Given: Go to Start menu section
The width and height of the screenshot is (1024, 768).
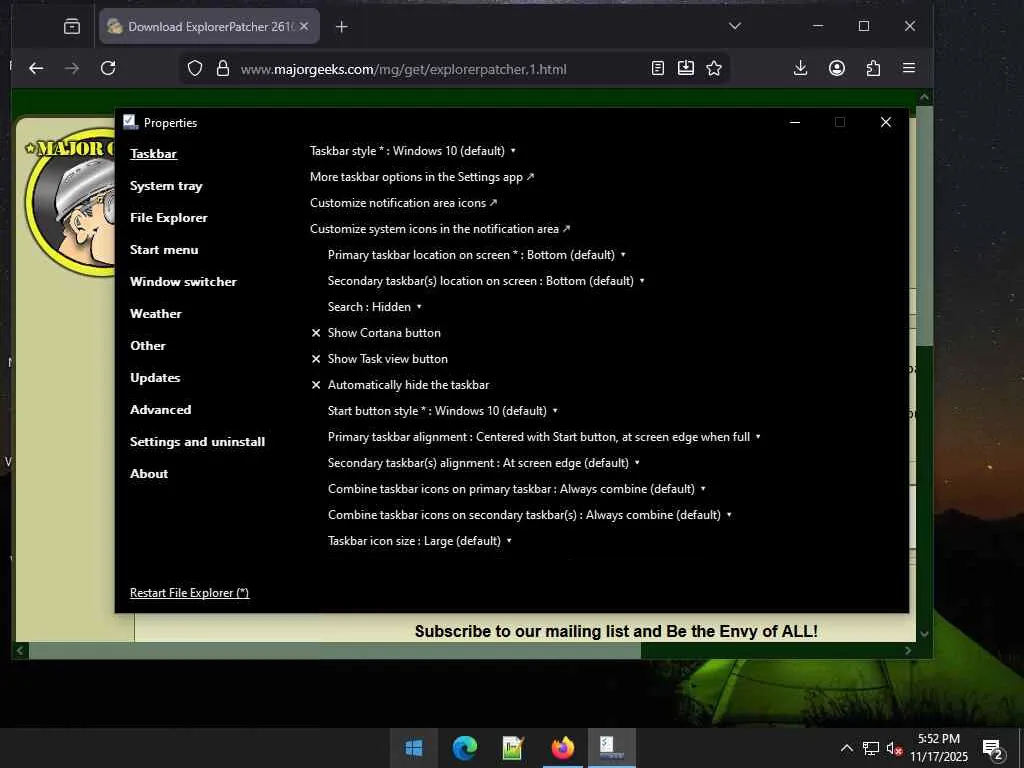Looking at the screenshot, I should click(164, 249).
